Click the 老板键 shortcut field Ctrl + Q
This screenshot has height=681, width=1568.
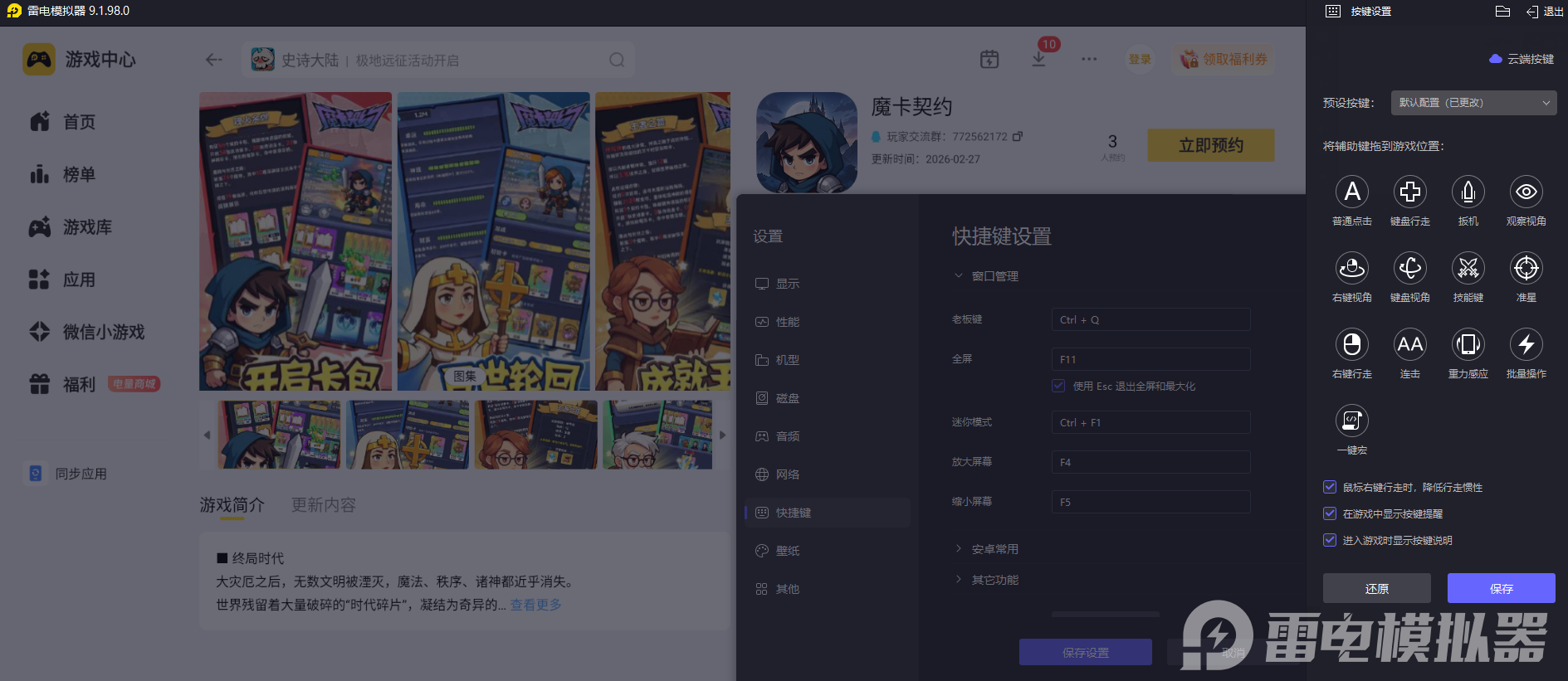point(1150,319)
